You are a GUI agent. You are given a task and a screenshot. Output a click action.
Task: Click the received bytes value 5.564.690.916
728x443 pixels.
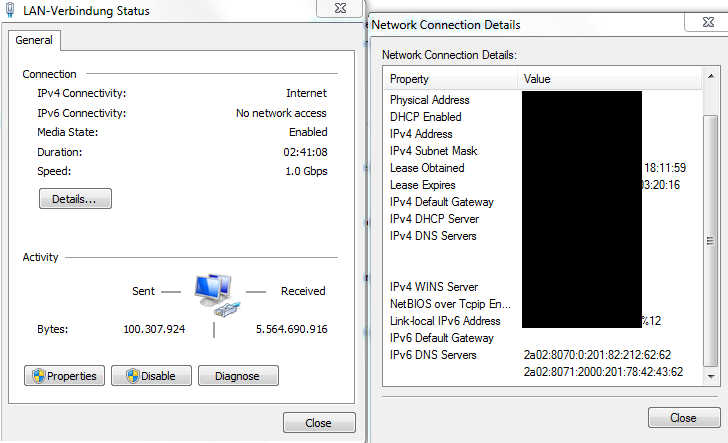292,329
